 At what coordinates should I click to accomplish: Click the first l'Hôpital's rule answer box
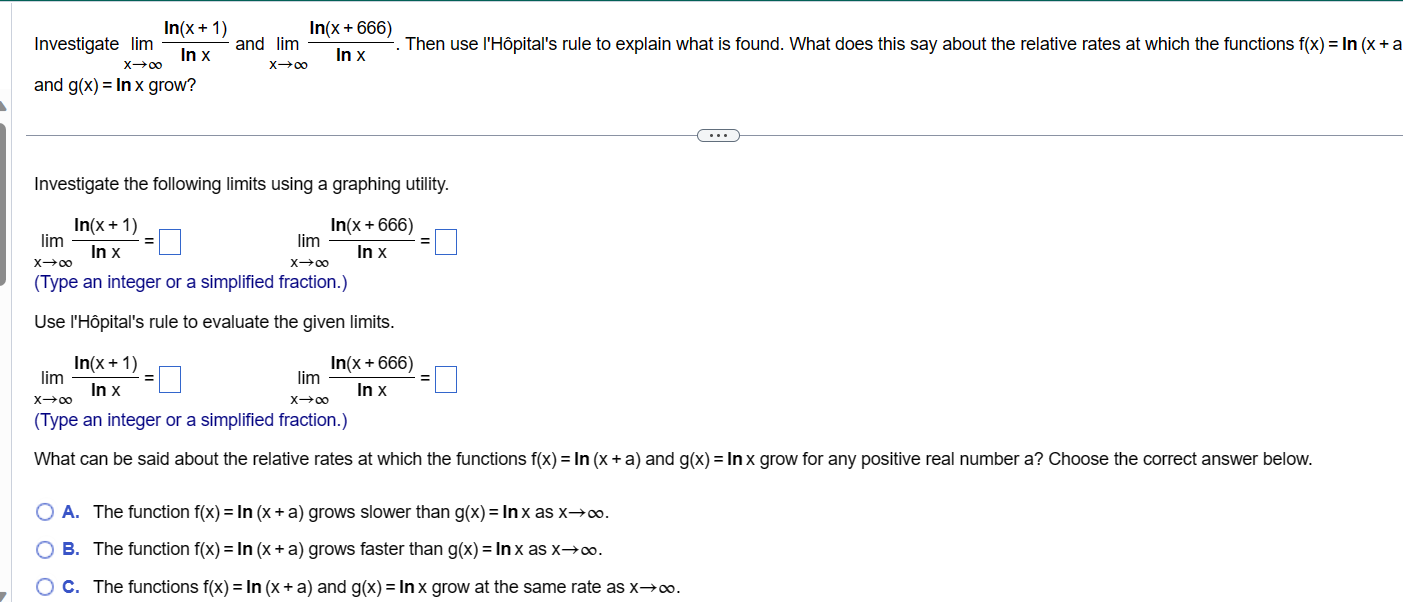coord(170,379)
